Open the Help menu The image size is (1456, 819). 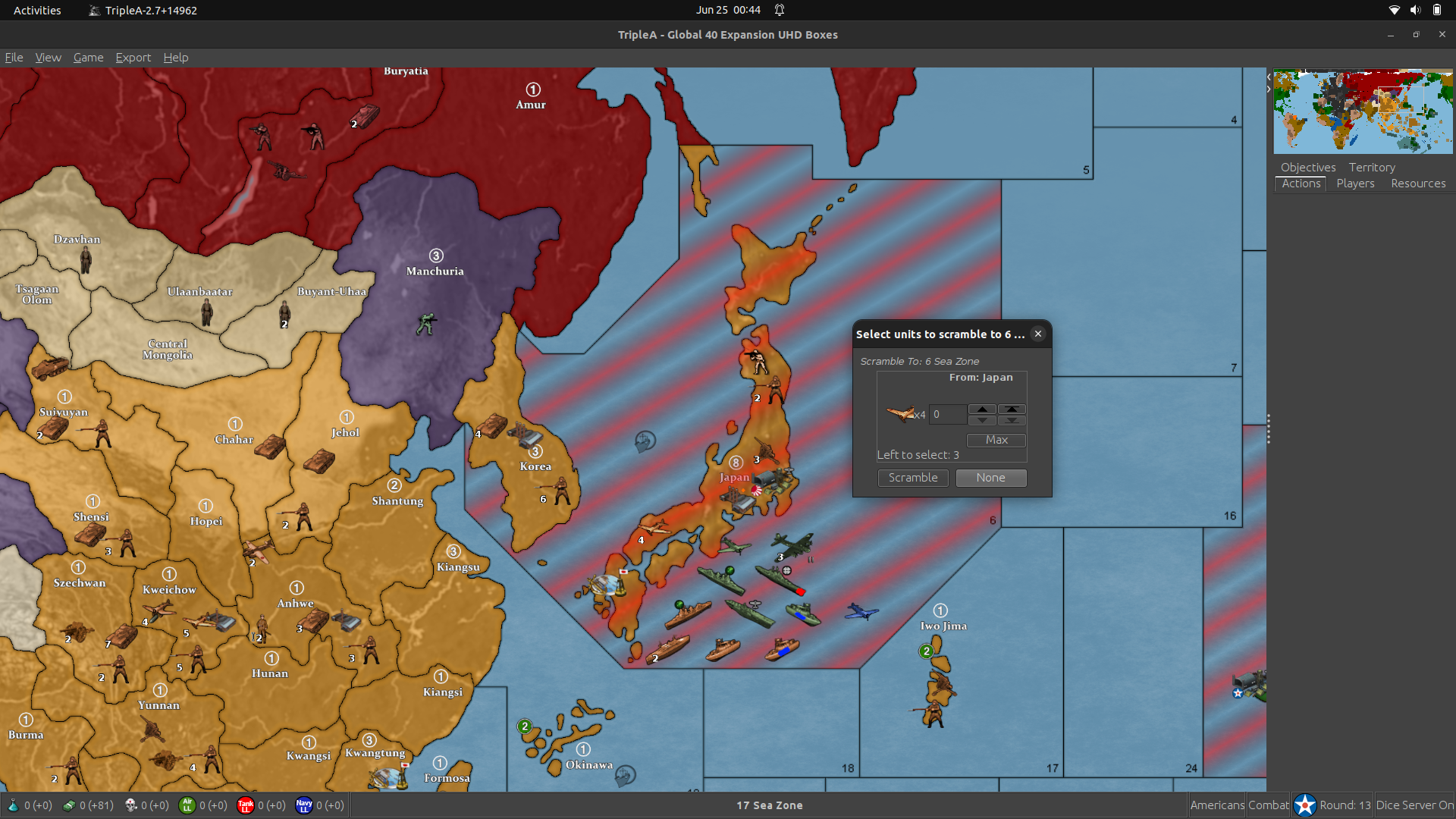coord(176,58)
